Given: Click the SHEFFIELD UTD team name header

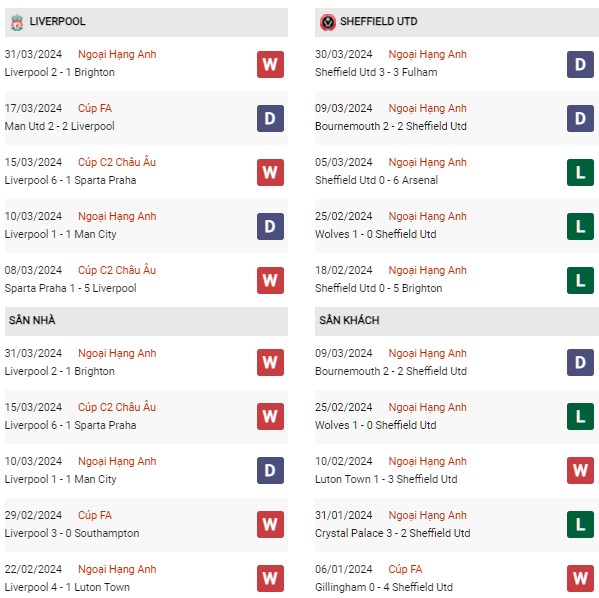Looking at the screenshot, I should coord(379,21).
